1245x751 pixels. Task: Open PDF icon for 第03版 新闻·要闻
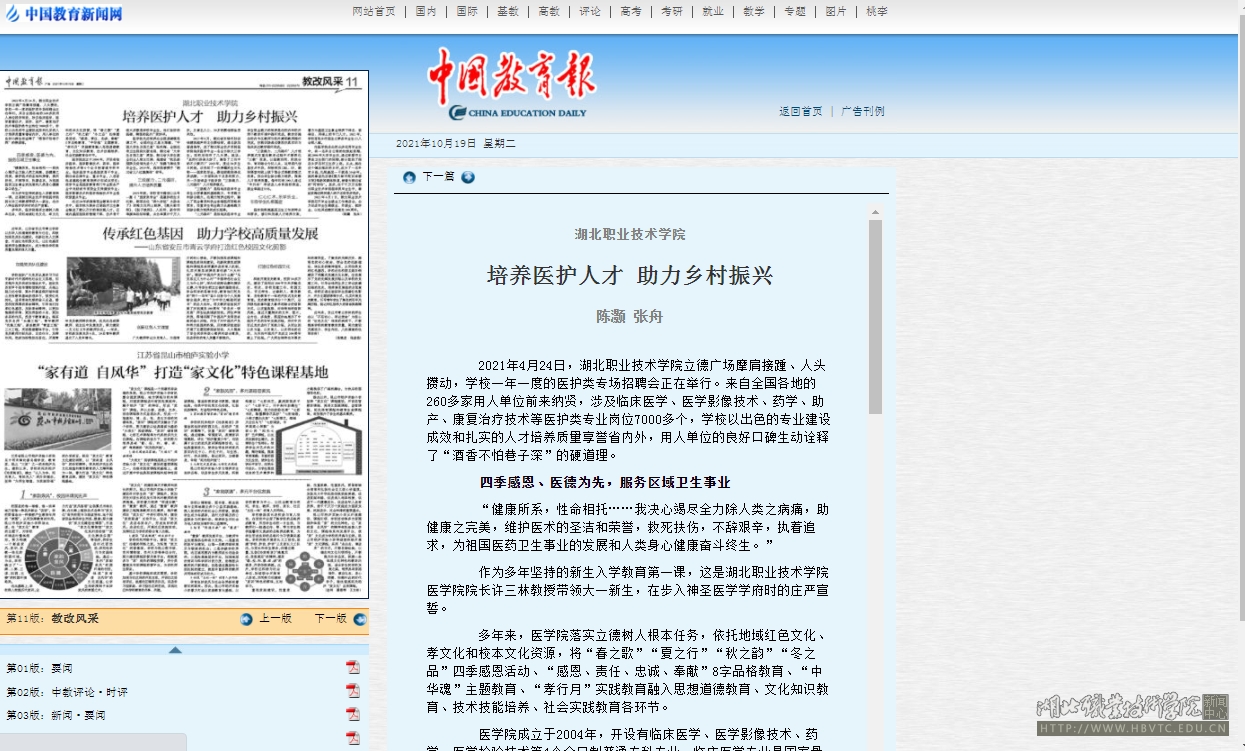tap(352, 714)
